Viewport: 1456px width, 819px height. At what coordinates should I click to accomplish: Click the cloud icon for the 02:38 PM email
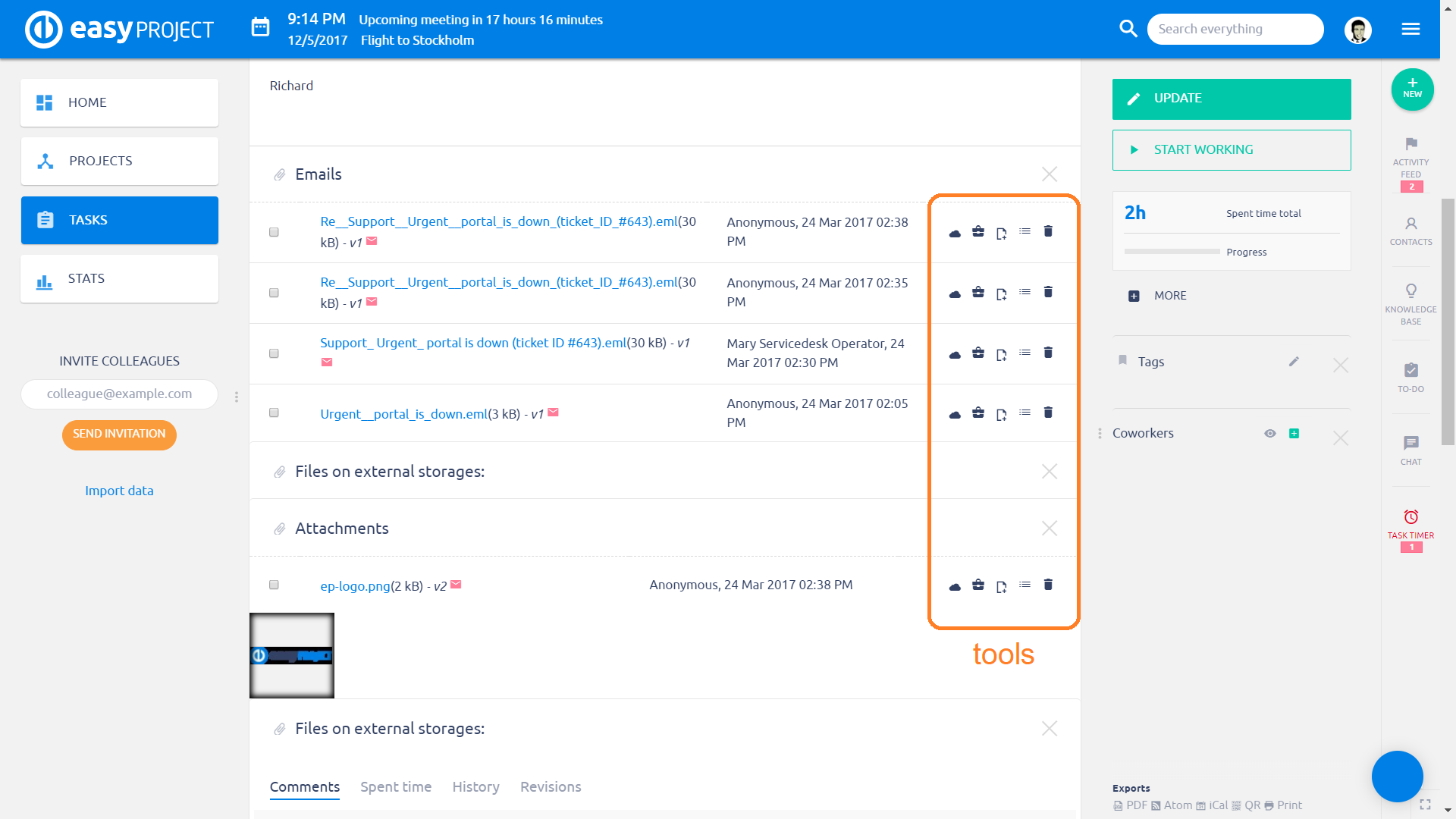955,233
